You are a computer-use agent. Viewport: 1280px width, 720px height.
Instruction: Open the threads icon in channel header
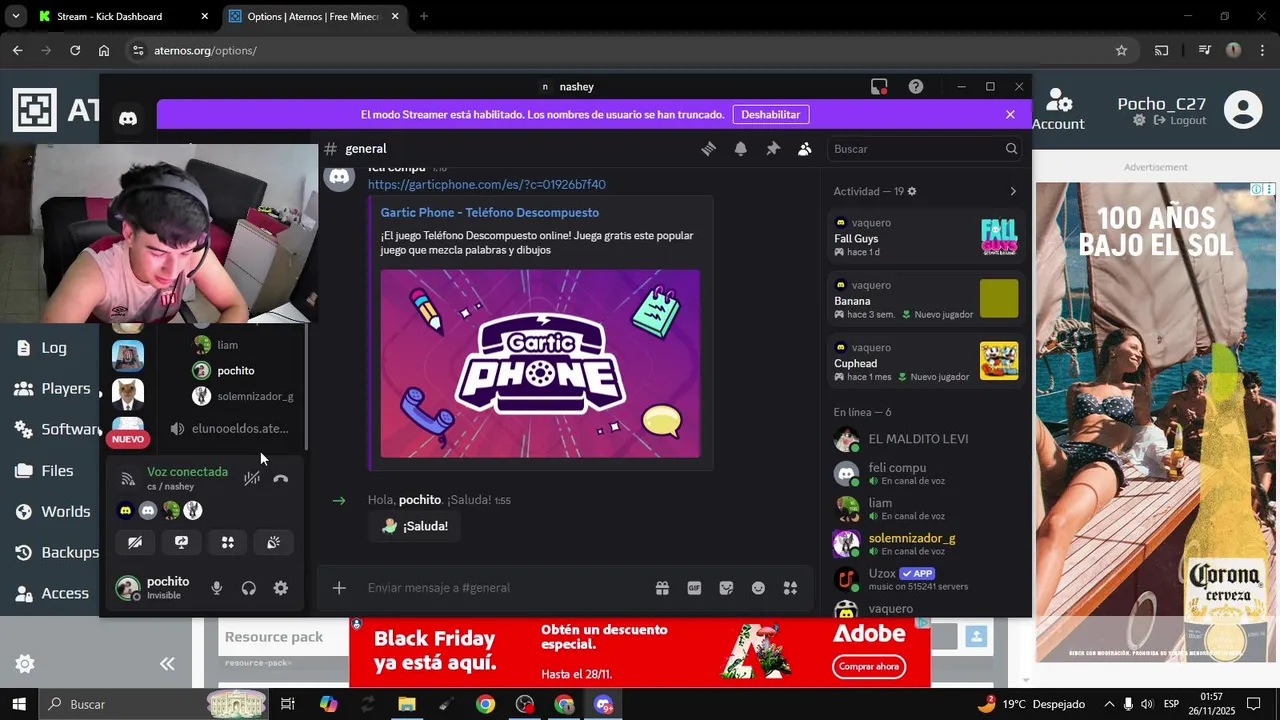[708, 149]
